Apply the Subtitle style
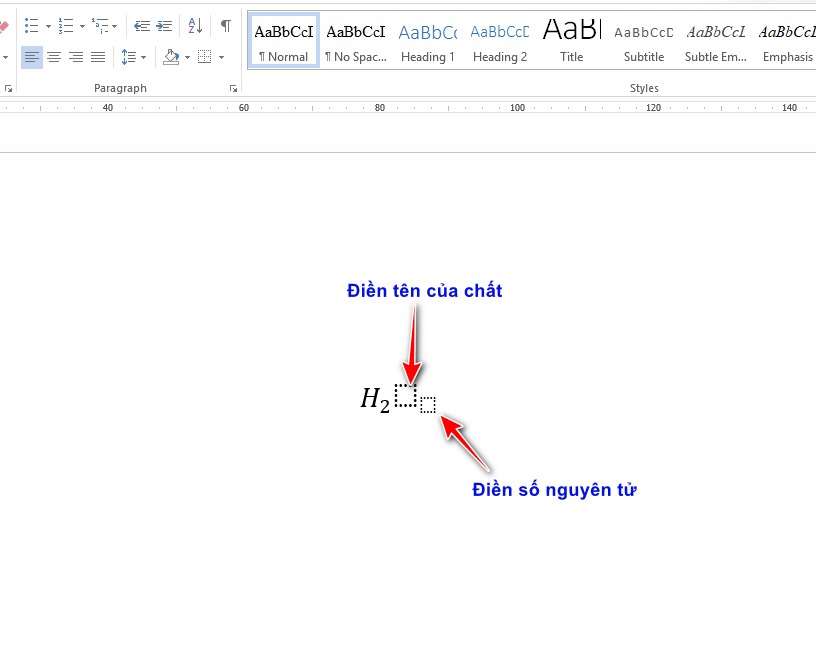Viewport: 816px width, 653px height. pyautogui.click(x=644, y=41)
